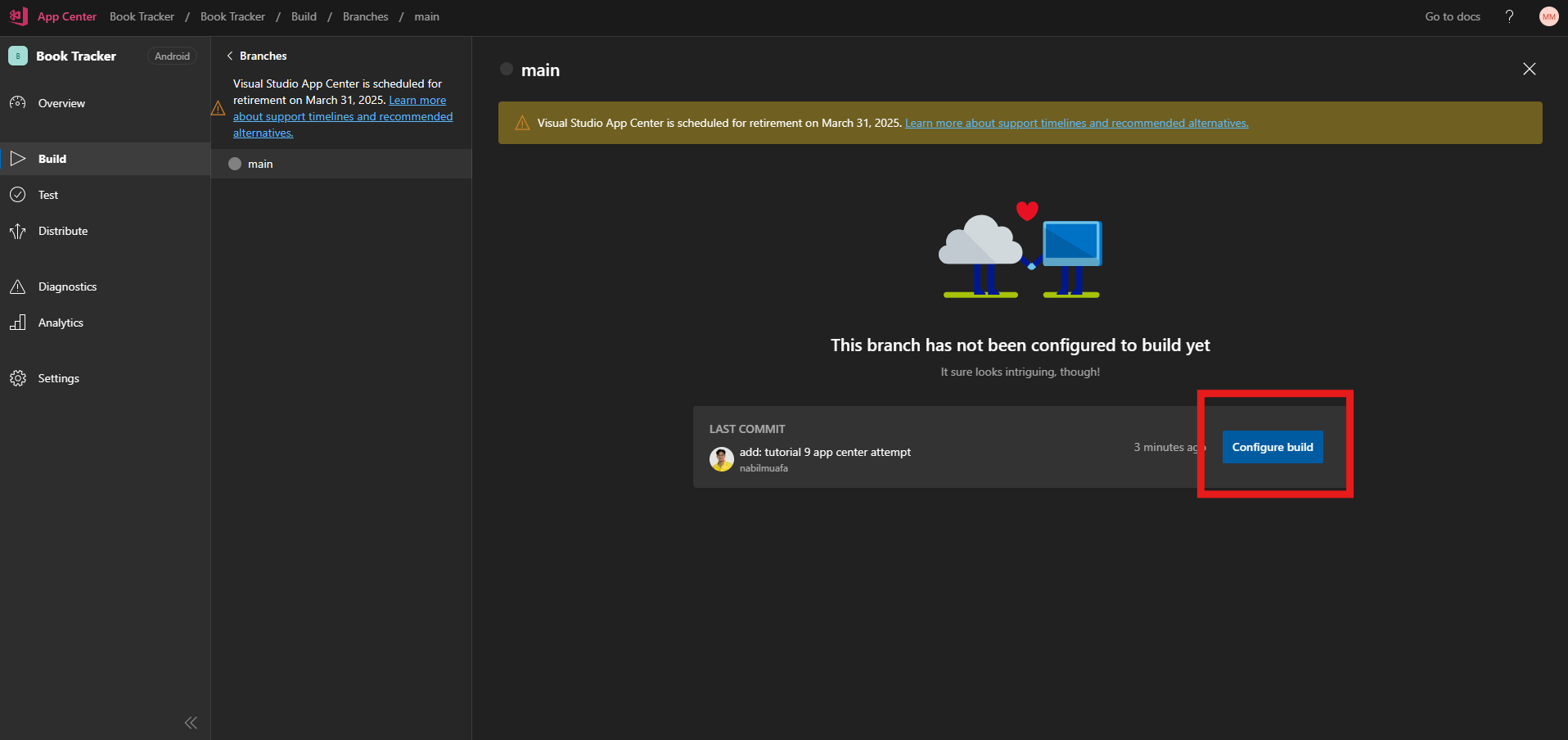
Task: Click commit message 'add: tutorial 9 app center attempt'
Action: coord(825,452)
